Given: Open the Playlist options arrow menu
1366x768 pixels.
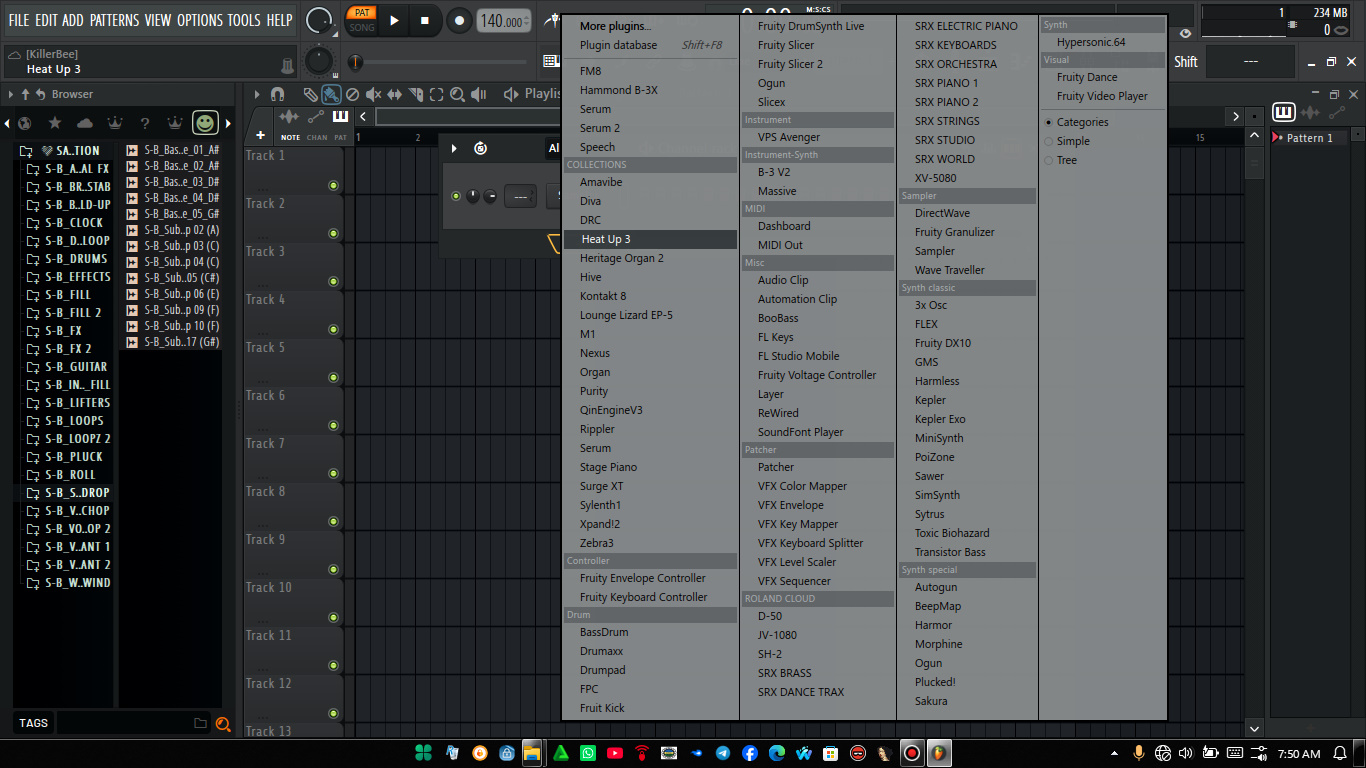Looking at the screenshot, I should pyautogui.click(x=256, y=94).
